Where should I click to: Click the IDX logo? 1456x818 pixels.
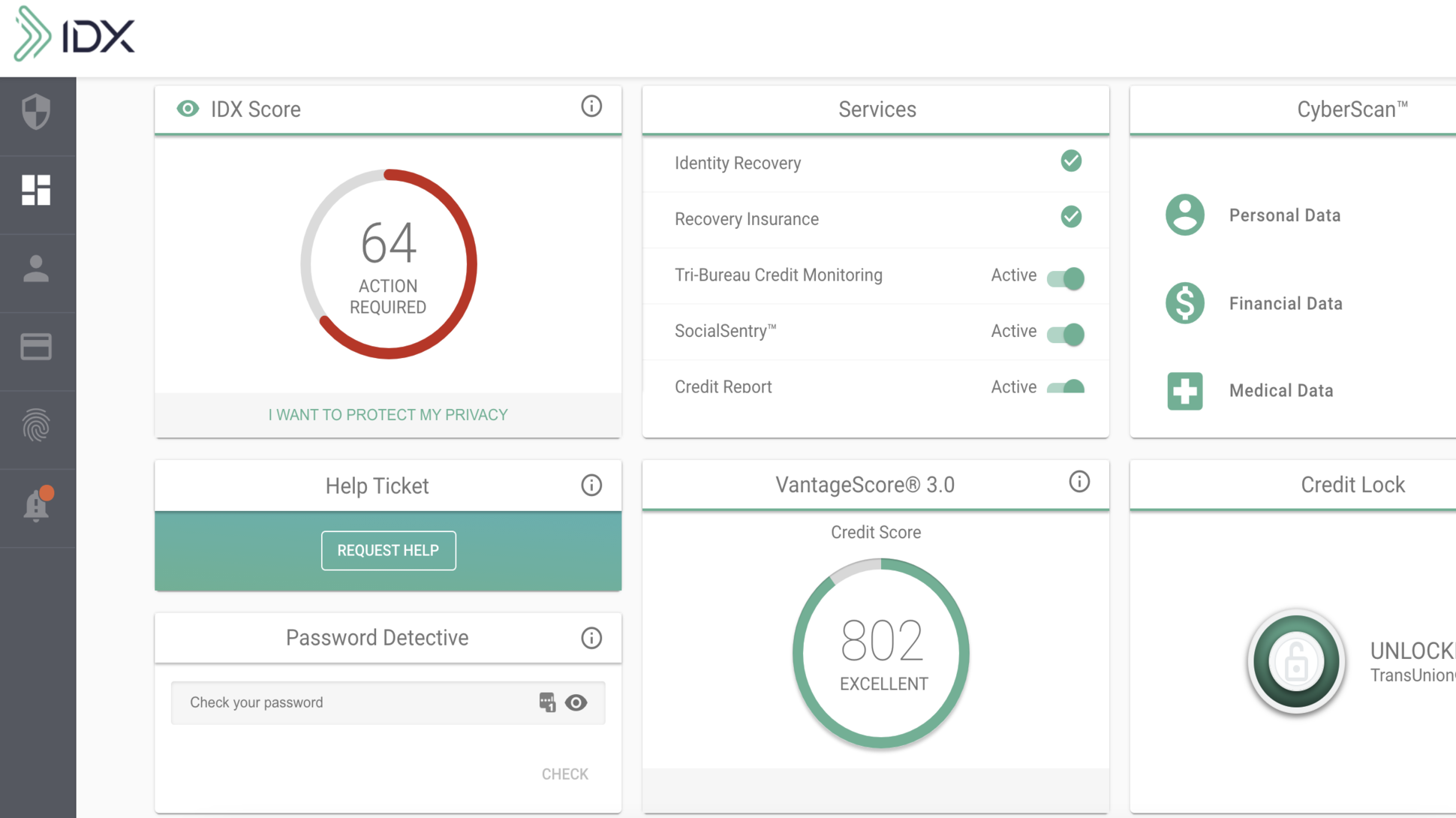click(74, 34)
